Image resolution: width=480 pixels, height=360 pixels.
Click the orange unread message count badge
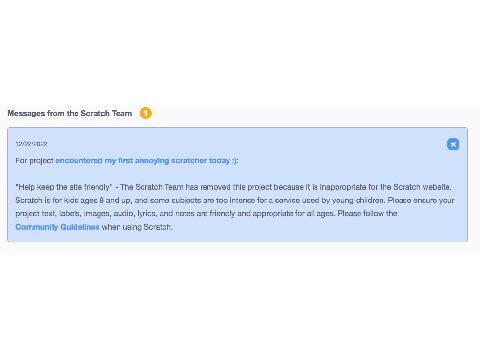click(146, 113)
